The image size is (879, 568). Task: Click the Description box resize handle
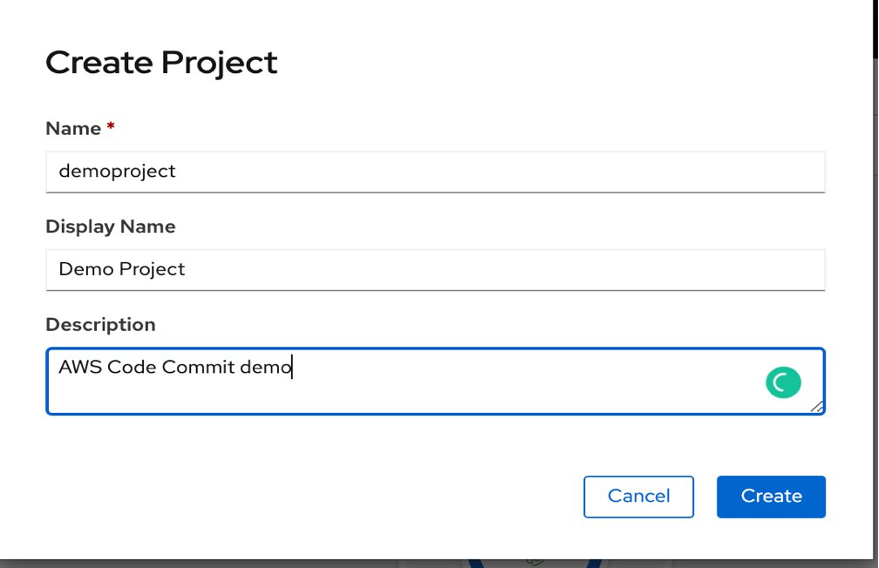coord(817,406)
